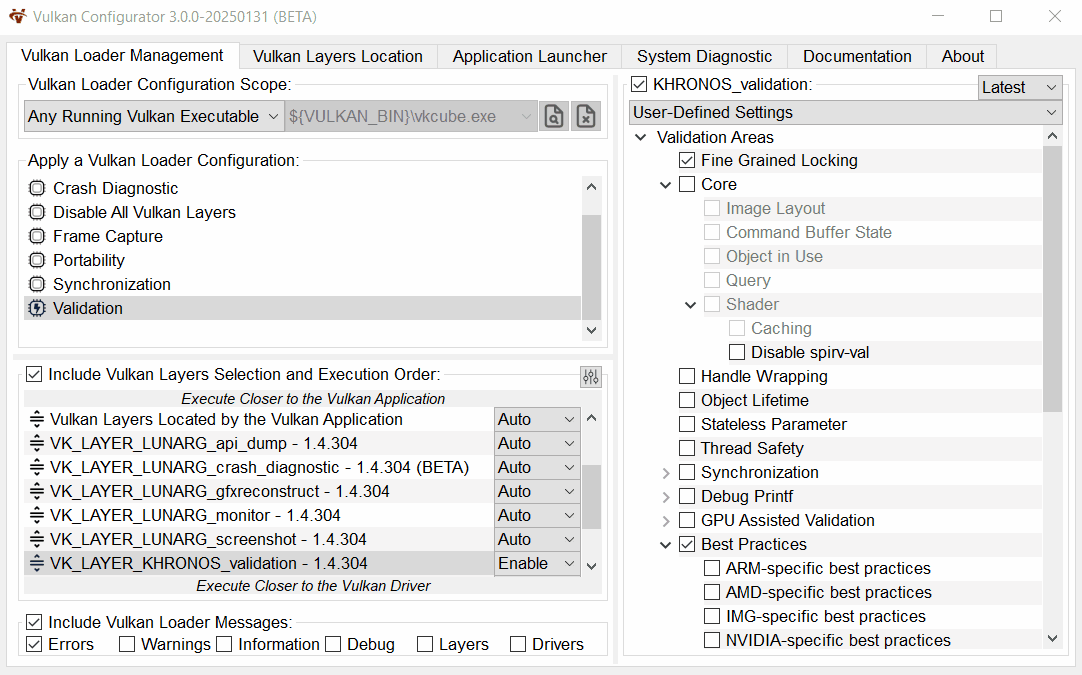
Task: Click the reorder handle for VK_LAYER_KHRONOS_validation
Action: (37, 563)
